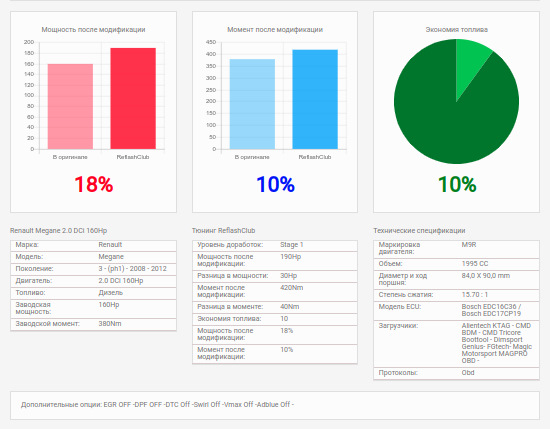Click the '450' tick on torque chart axis
The height and width of the screenshot is (429, 550).
[211, 42]
